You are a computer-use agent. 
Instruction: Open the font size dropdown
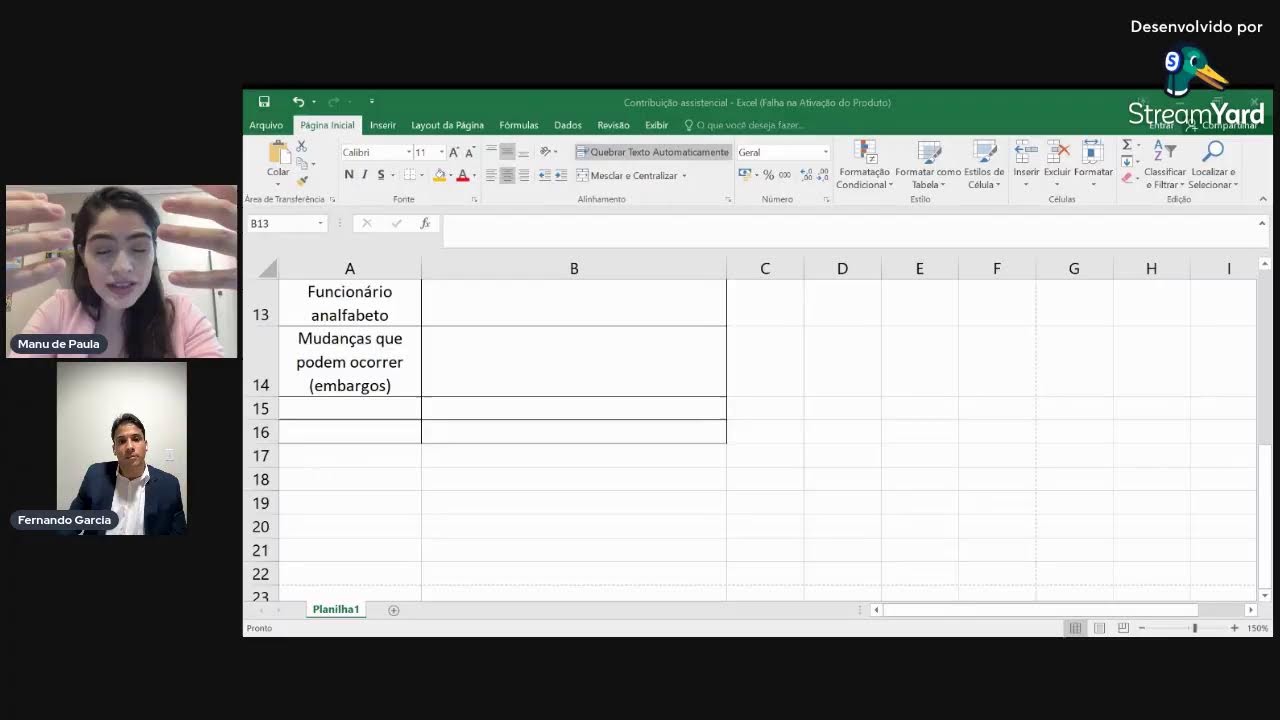tap(441, 152)
